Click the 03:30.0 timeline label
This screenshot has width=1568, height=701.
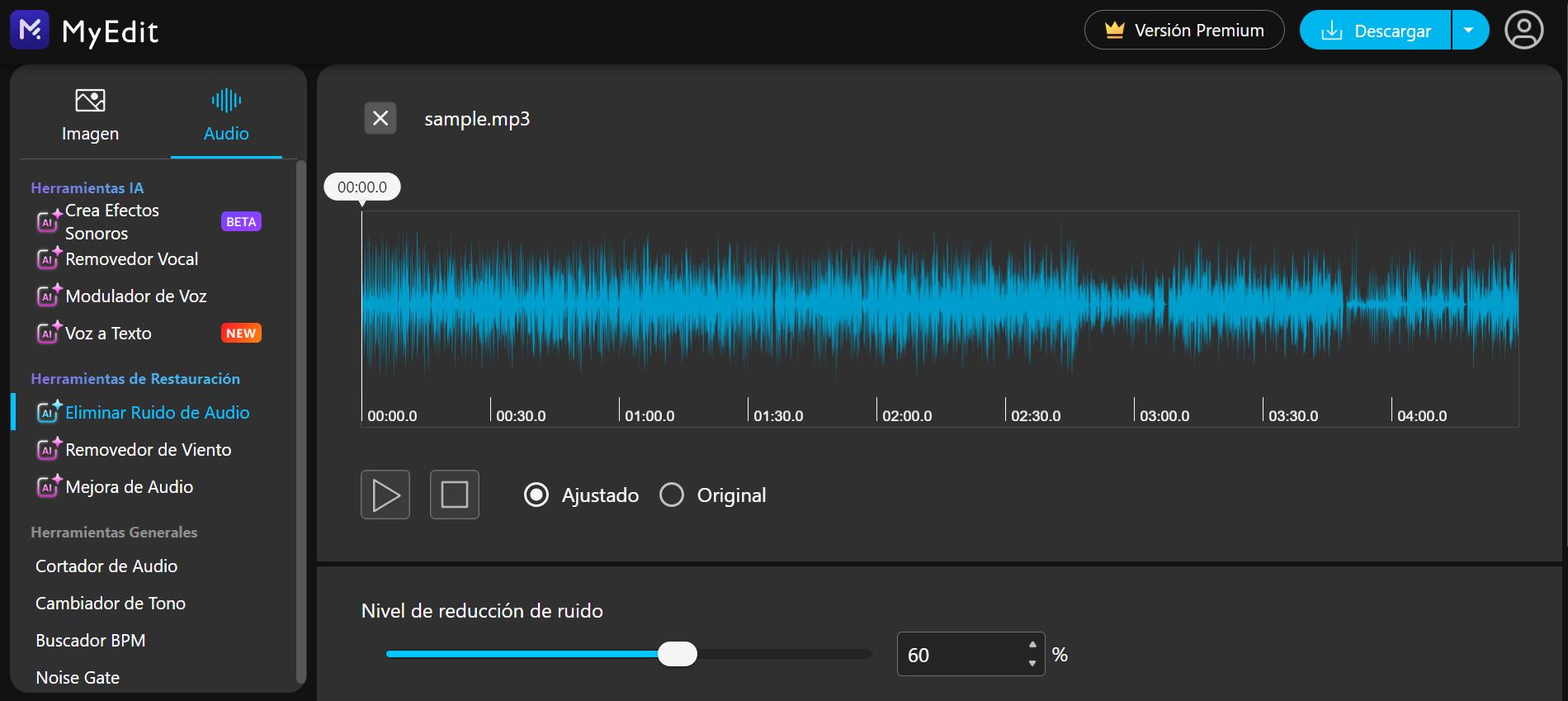1293,416
